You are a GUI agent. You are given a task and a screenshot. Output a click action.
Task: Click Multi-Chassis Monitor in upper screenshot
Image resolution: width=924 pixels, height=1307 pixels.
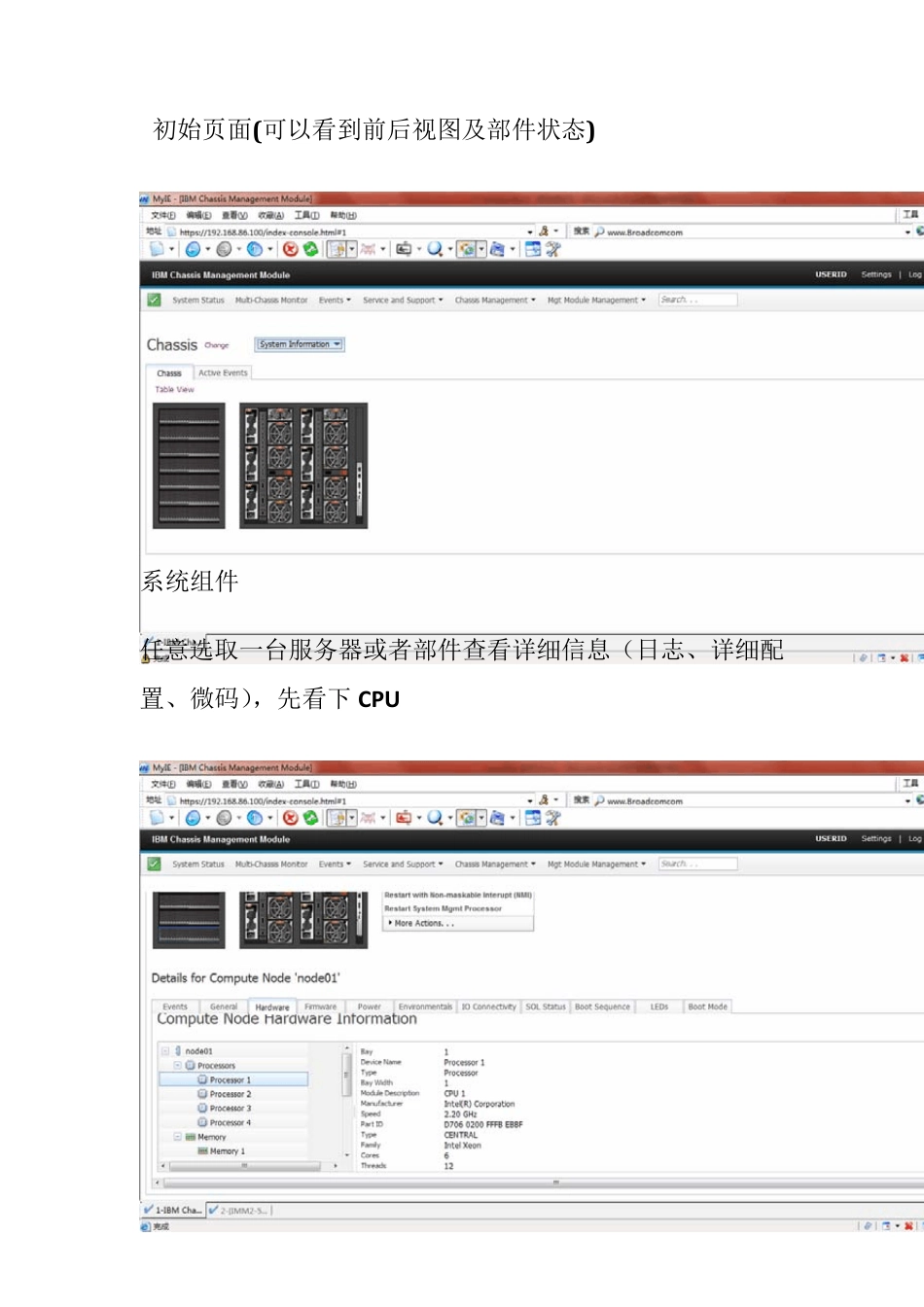coord(271,300)
